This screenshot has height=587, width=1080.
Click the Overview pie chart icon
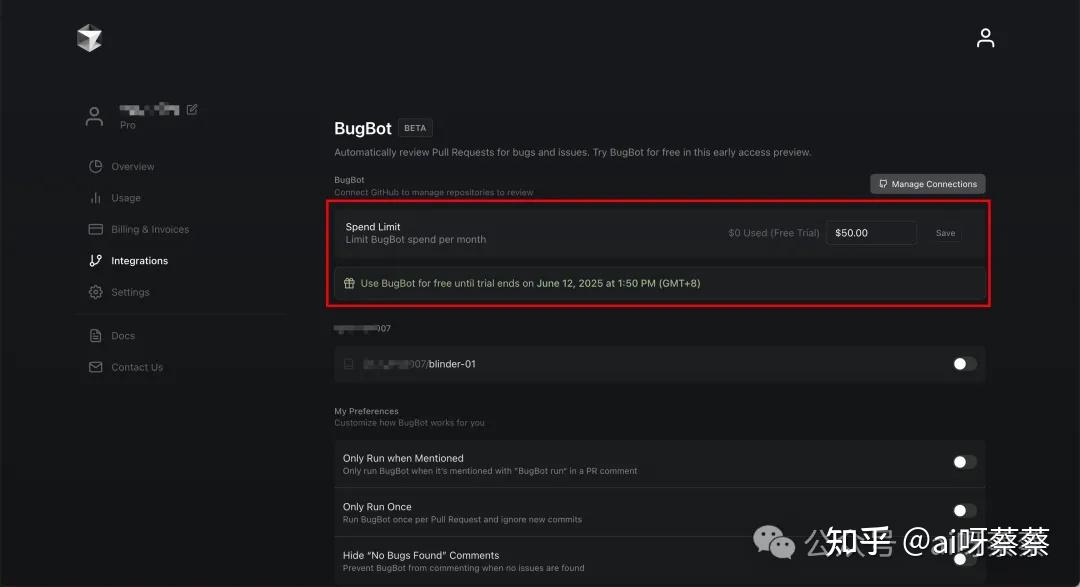[96, 166]
